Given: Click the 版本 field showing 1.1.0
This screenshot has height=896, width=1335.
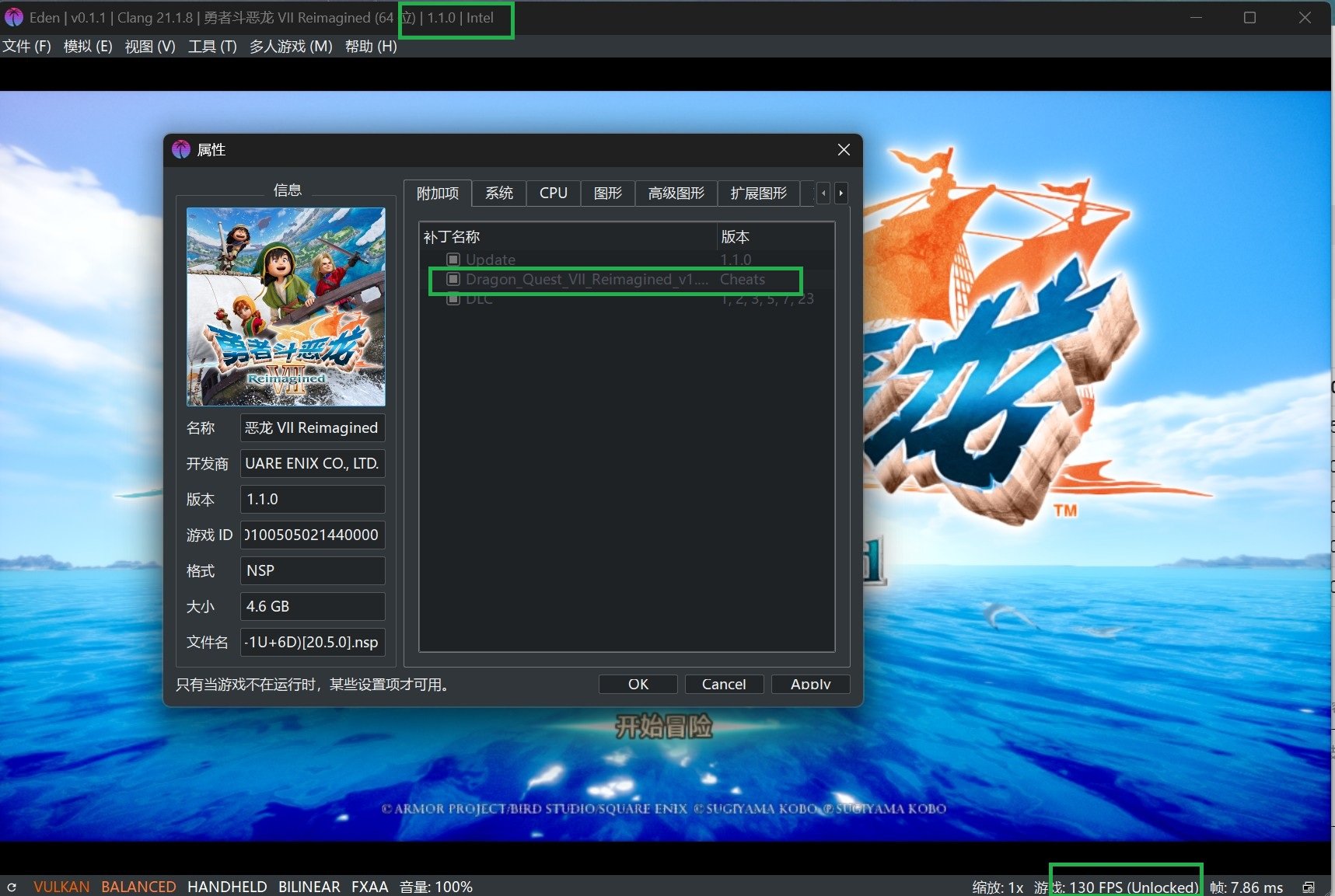Looking at the screenshot, I should pos(313,499).
